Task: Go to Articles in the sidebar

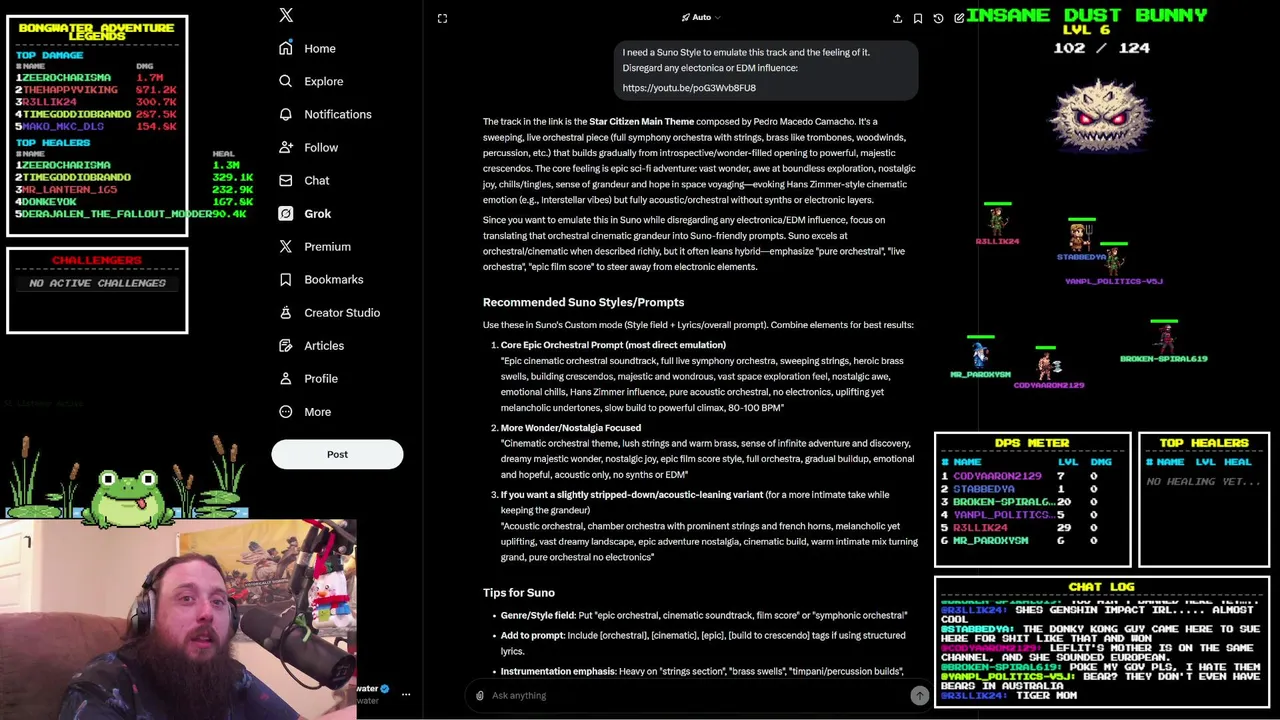Action: (x=312, y=345)
